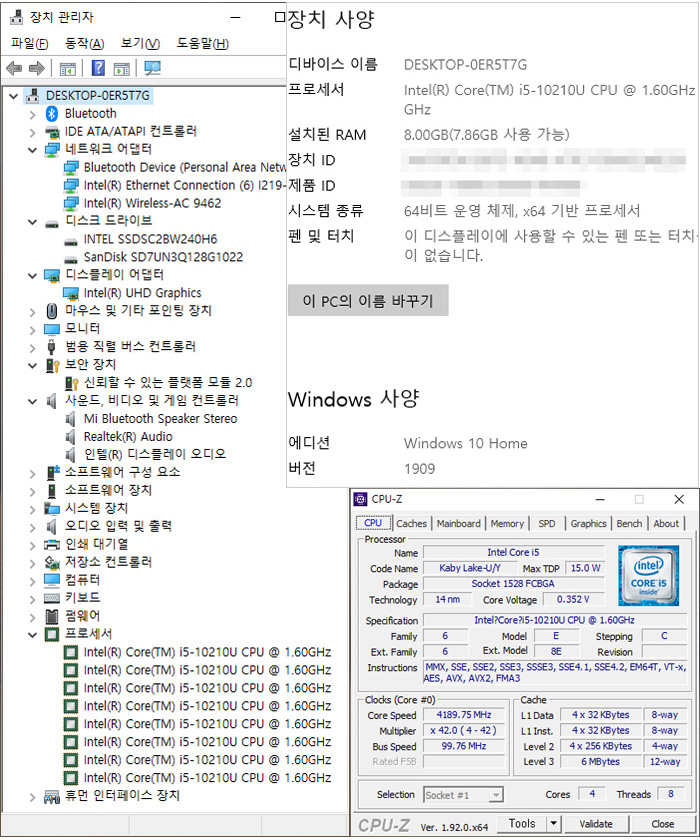700x840 pixels.
Task: Click the monitor scan hardware toolbar icon
Action: [153, 69]
